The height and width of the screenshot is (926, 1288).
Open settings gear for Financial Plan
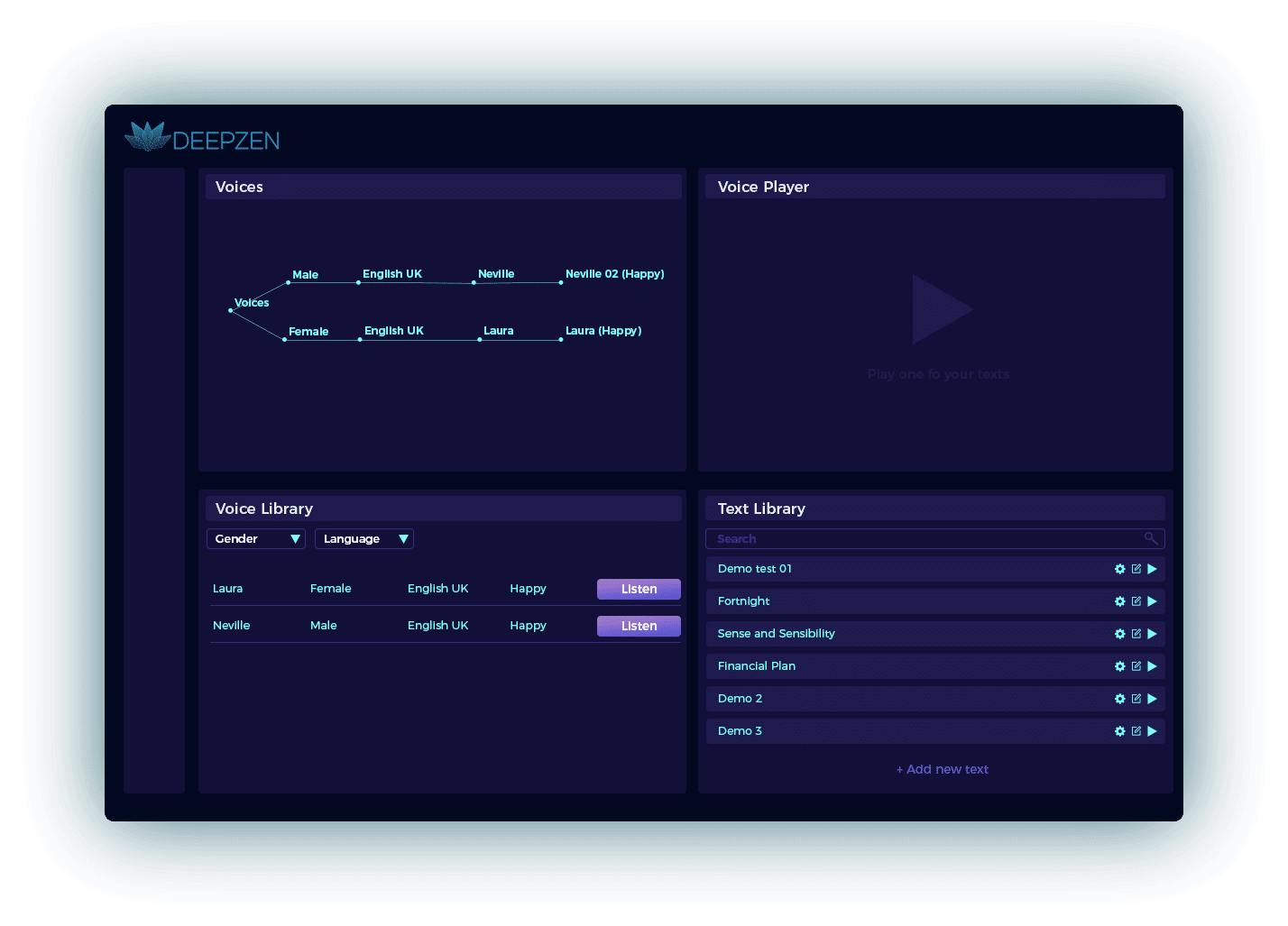1120,666
